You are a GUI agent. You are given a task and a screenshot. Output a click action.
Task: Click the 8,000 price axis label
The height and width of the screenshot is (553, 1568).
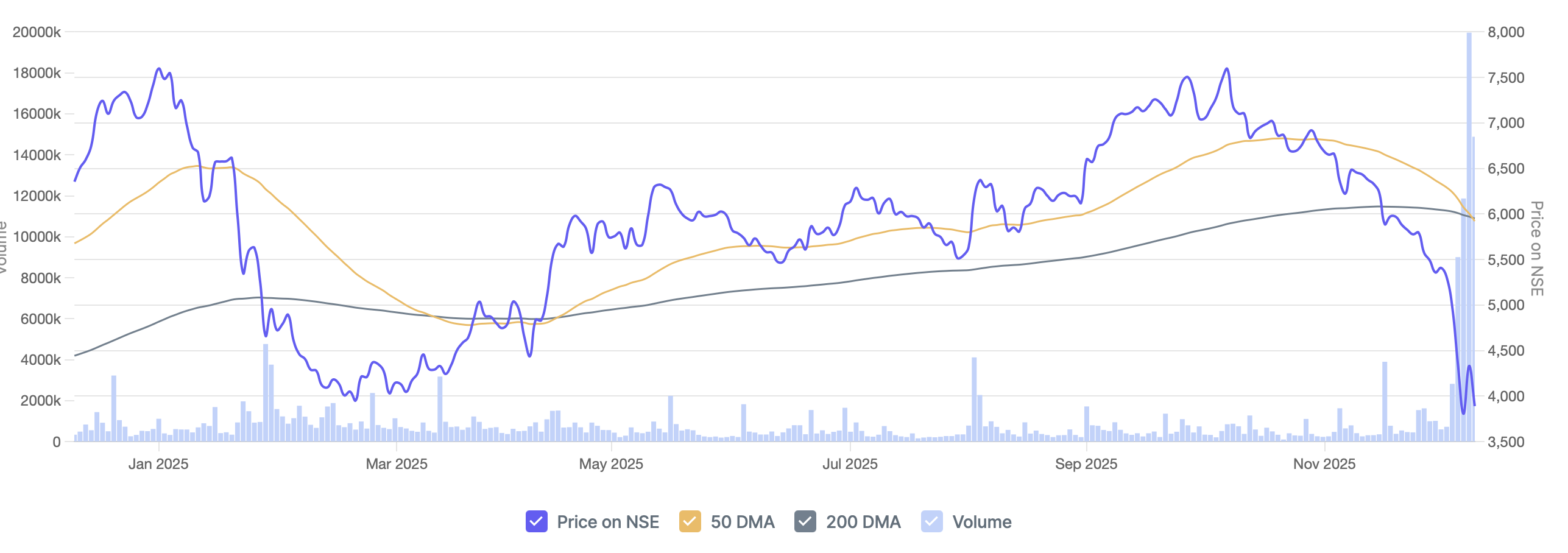coord(1506,32)
